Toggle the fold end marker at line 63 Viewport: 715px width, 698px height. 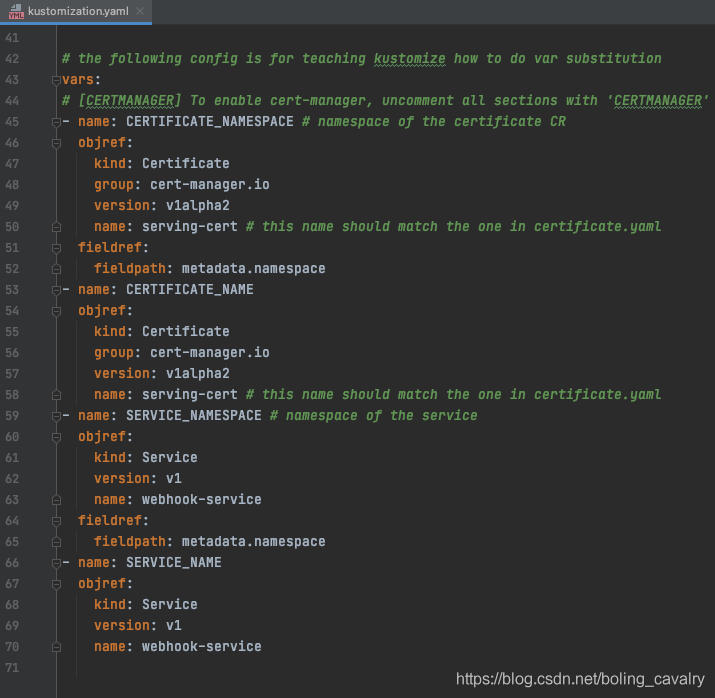[56, 501]
